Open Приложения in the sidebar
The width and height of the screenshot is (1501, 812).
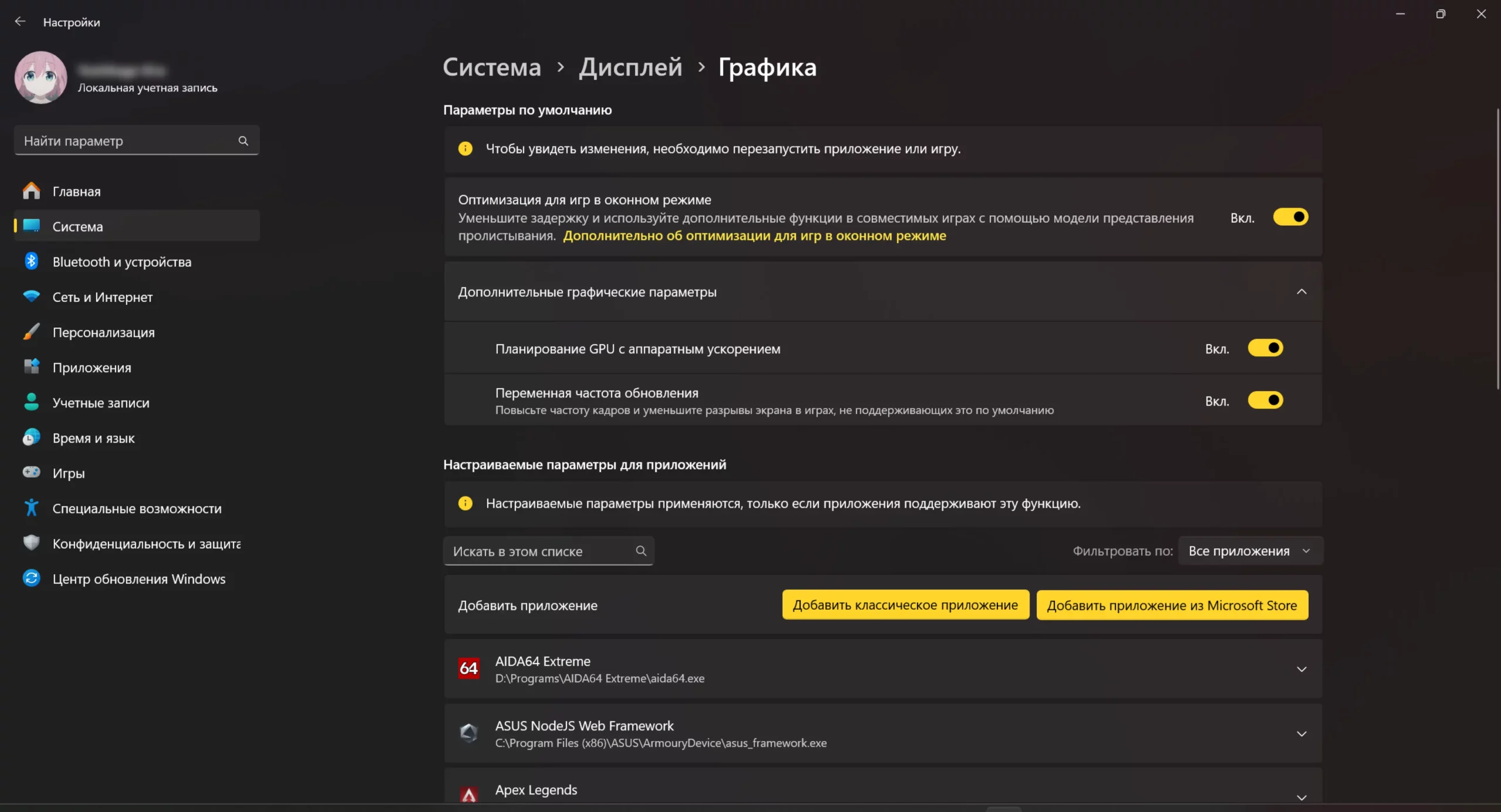click(92, 368)
